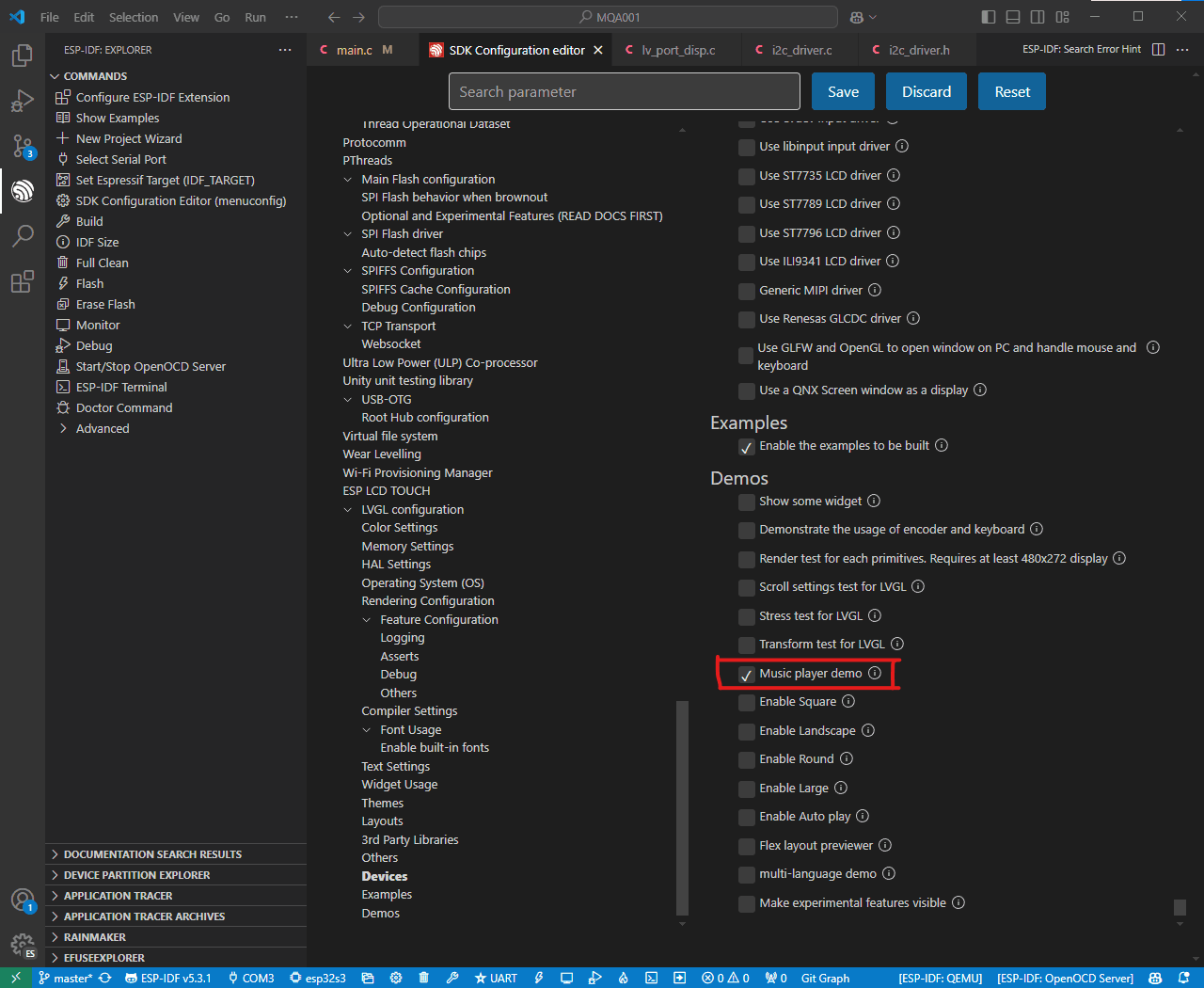Split the editor right

(x=1159, y=49)
